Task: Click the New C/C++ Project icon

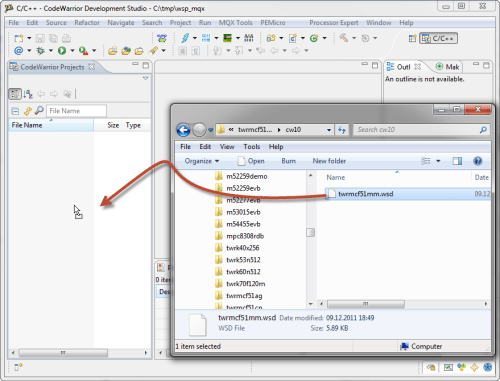Action: (271, 38)
